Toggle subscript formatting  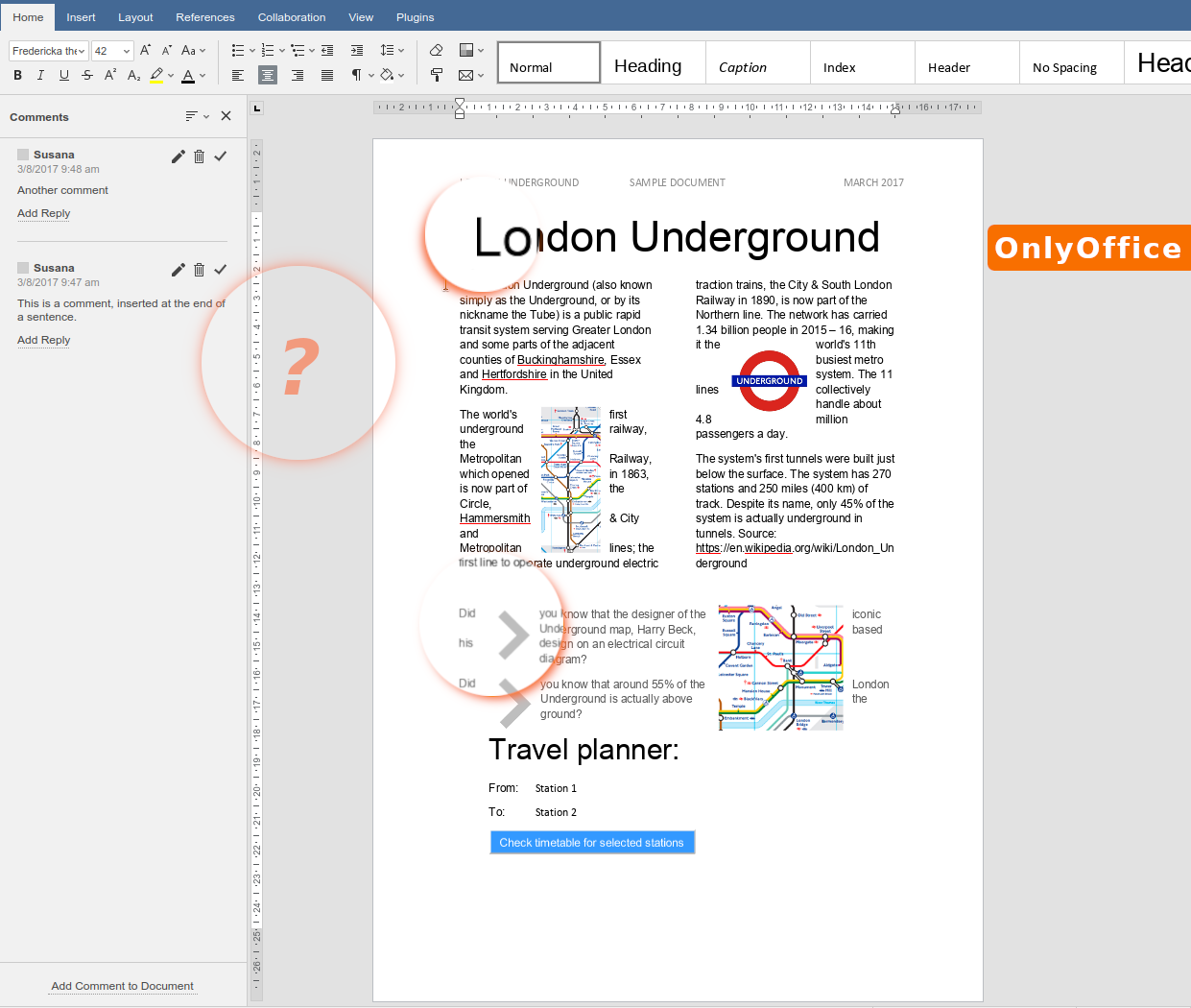pyautogui.click(x=134, y=75)
